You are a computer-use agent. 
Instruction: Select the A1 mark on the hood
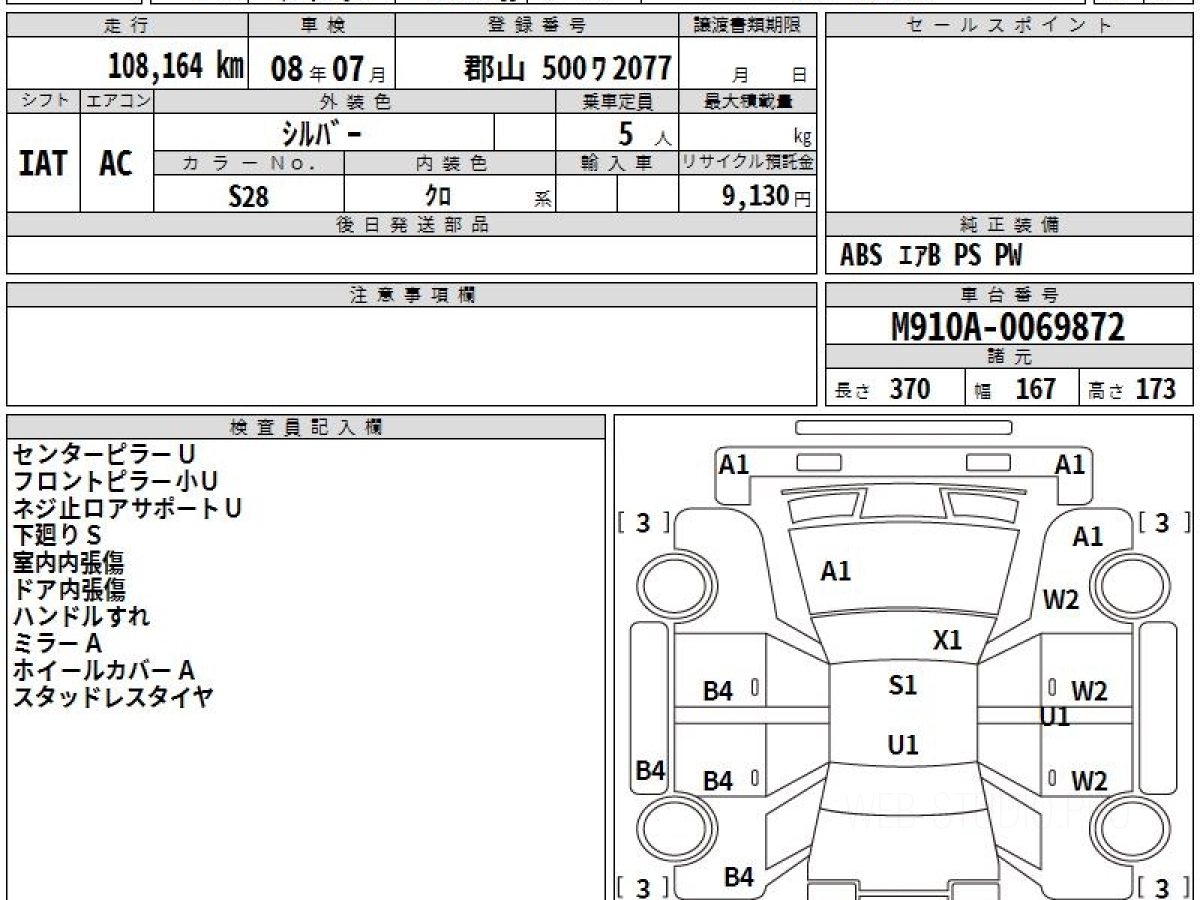835,571
